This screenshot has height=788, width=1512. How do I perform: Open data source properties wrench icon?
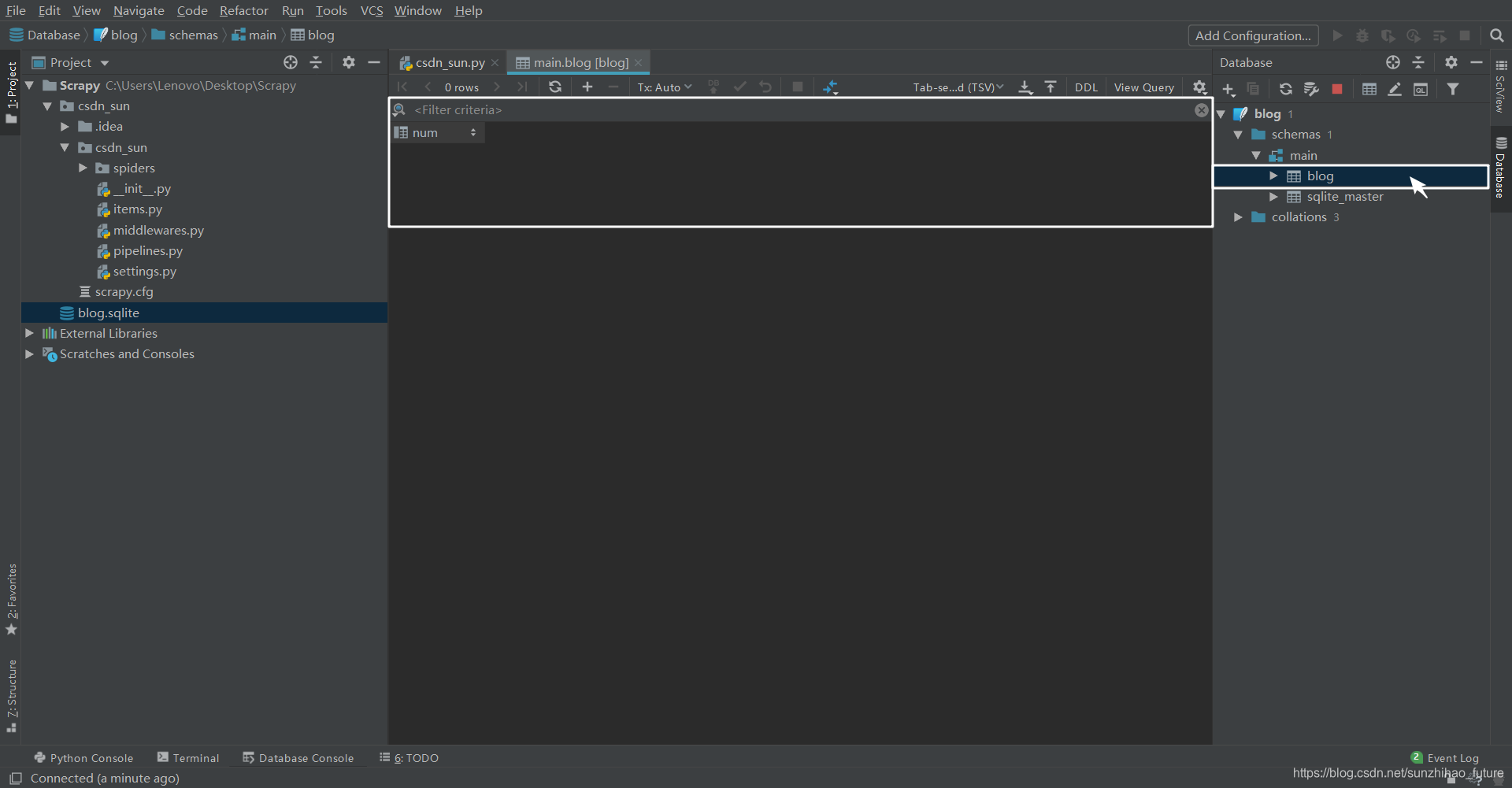[1311, 90]
